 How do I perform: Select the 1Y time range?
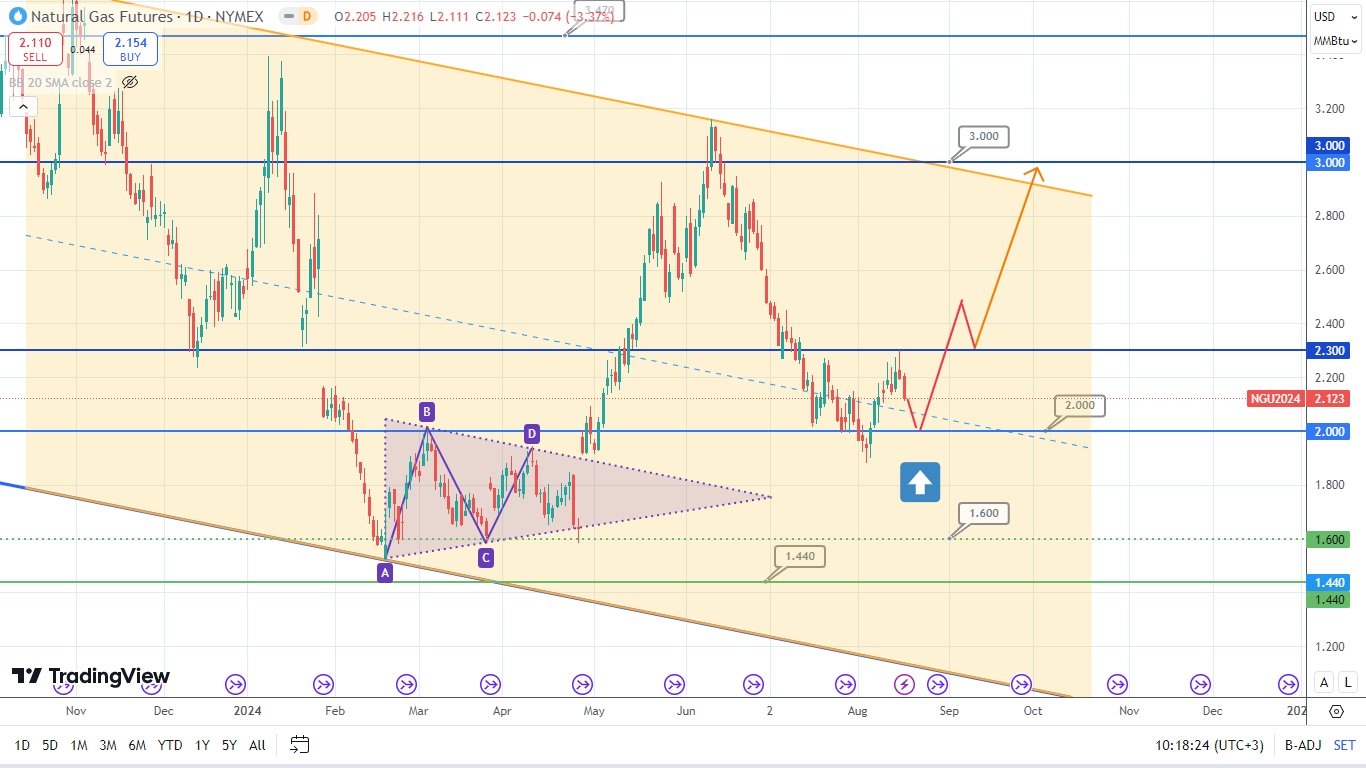coord(202,745)
